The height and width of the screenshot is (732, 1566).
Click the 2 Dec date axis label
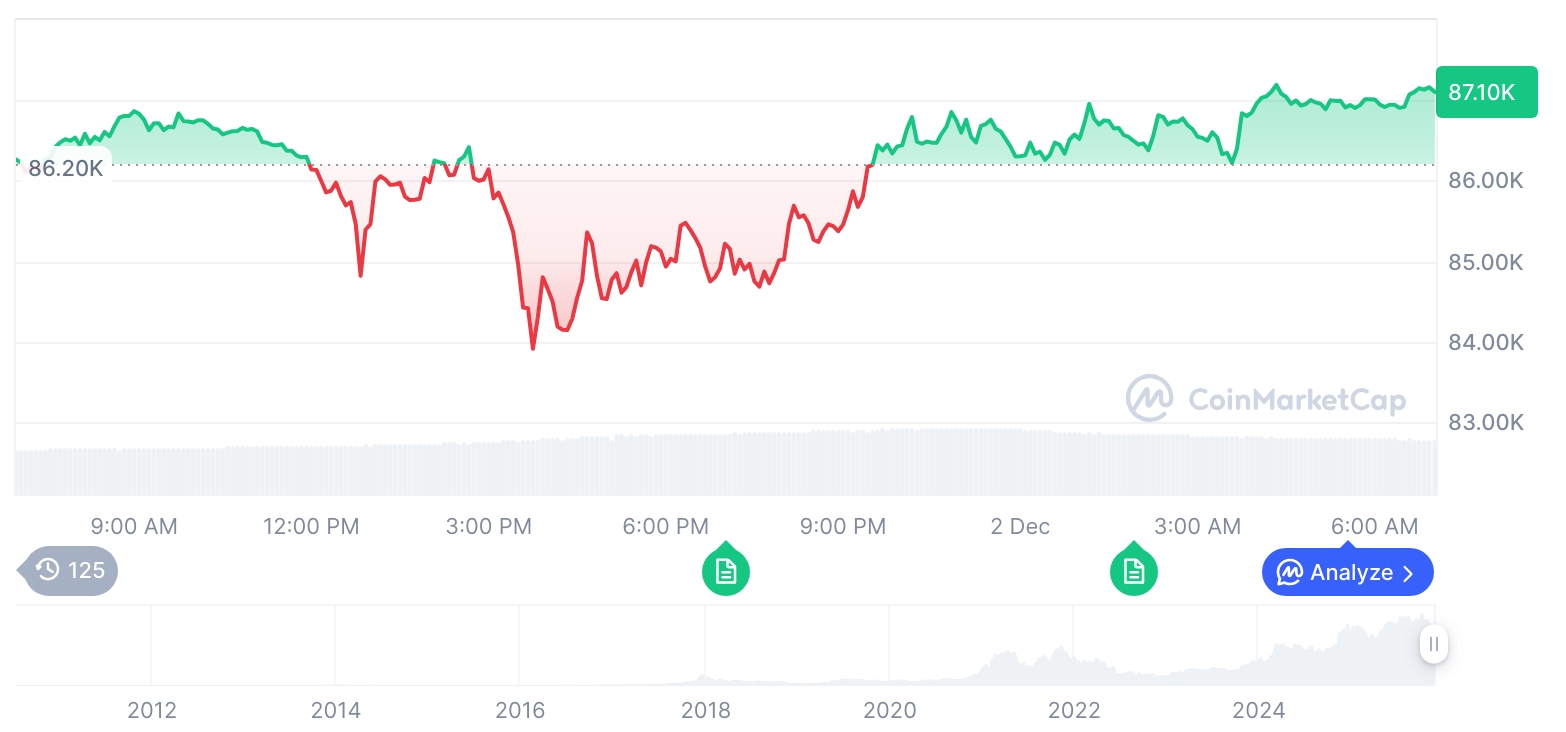click(x=1020, y=526)
